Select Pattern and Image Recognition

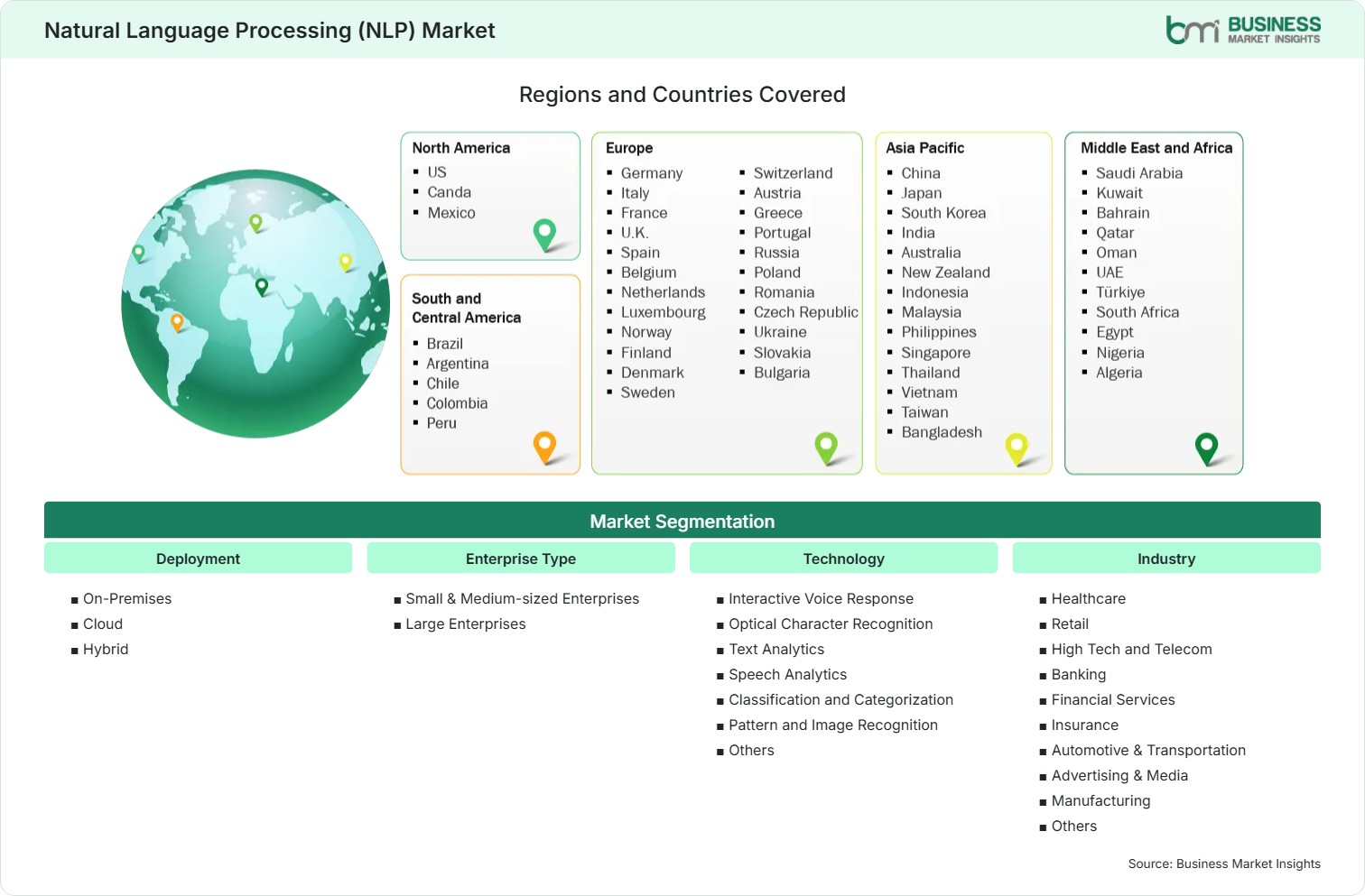[833, 725]
